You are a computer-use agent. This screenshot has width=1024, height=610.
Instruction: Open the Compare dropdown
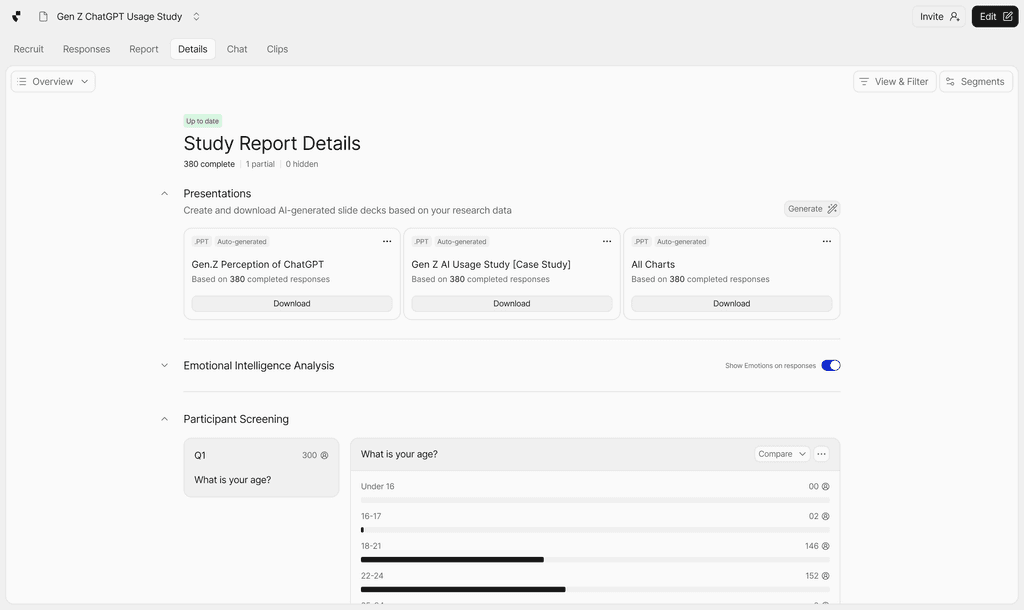(782, 454)
